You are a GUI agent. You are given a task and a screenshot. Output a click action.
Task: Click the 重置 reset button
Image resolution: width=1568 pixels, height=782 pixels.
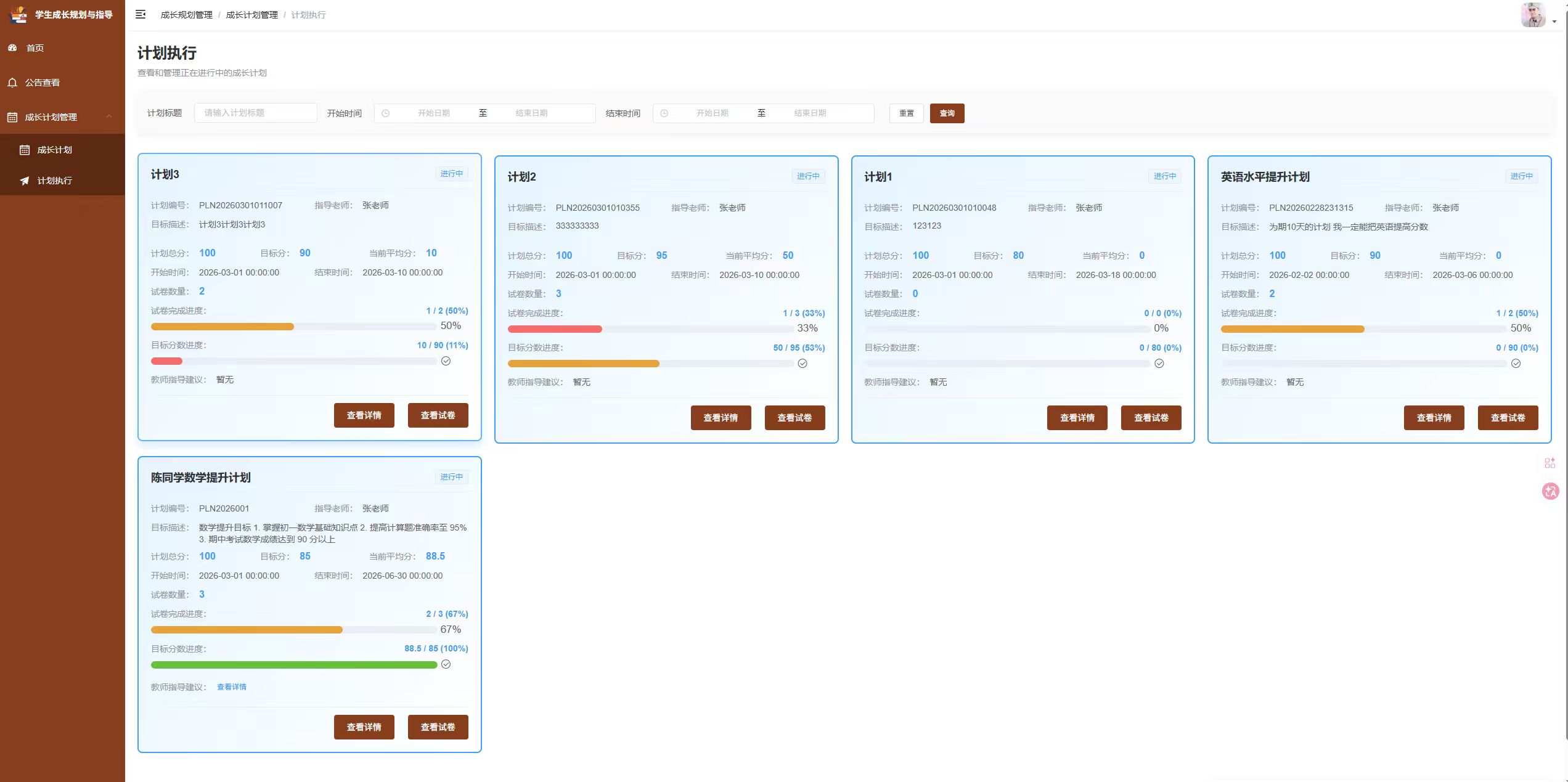(x=907, y=113)
